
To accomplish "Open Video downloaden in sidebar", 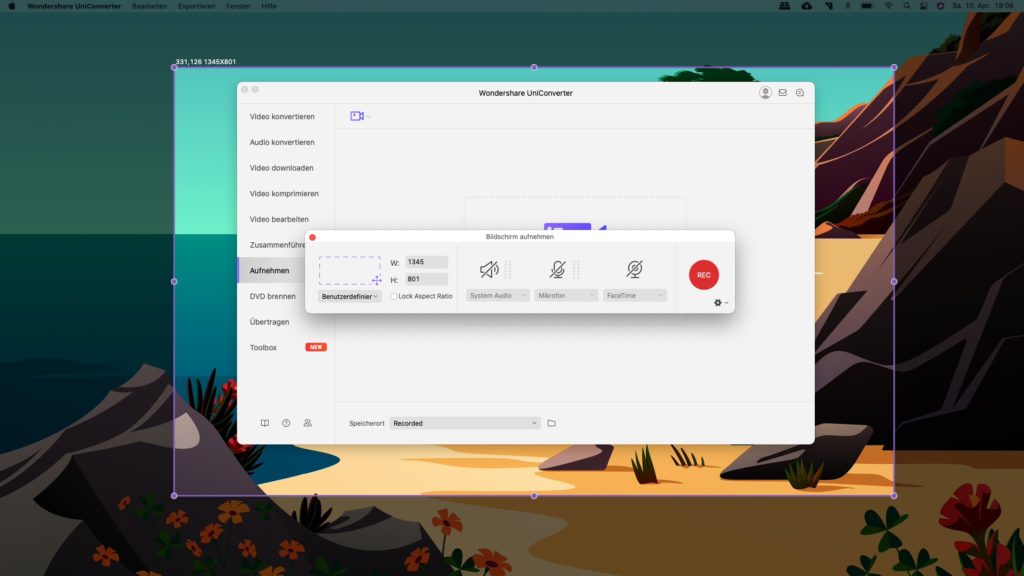I will [281, 168].
